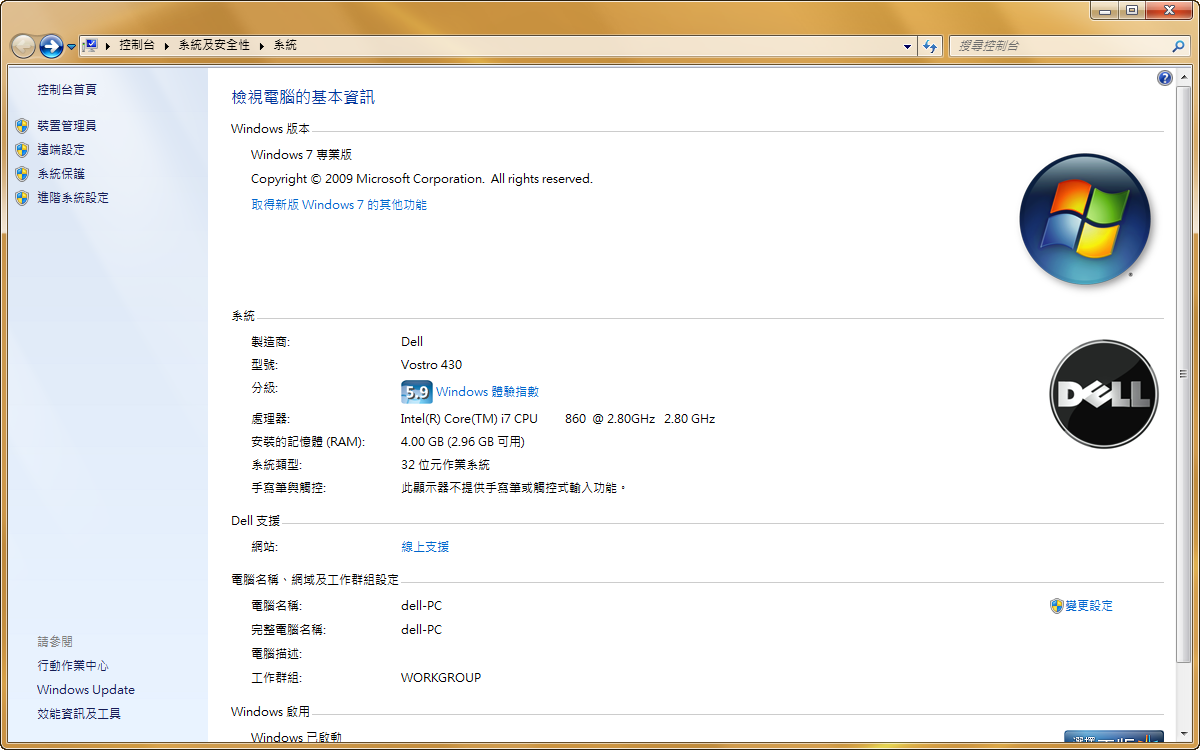Open 系統保護 link
Viewport: 1200px width, 750px height.
(61, 174)
